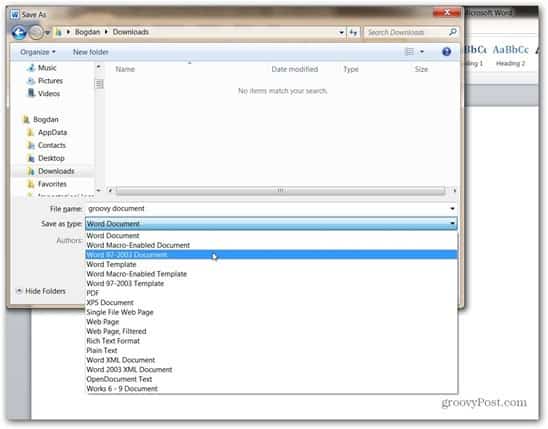
Task: Choose Word 97-2003 Document option
Action: [x=271, y=255]
